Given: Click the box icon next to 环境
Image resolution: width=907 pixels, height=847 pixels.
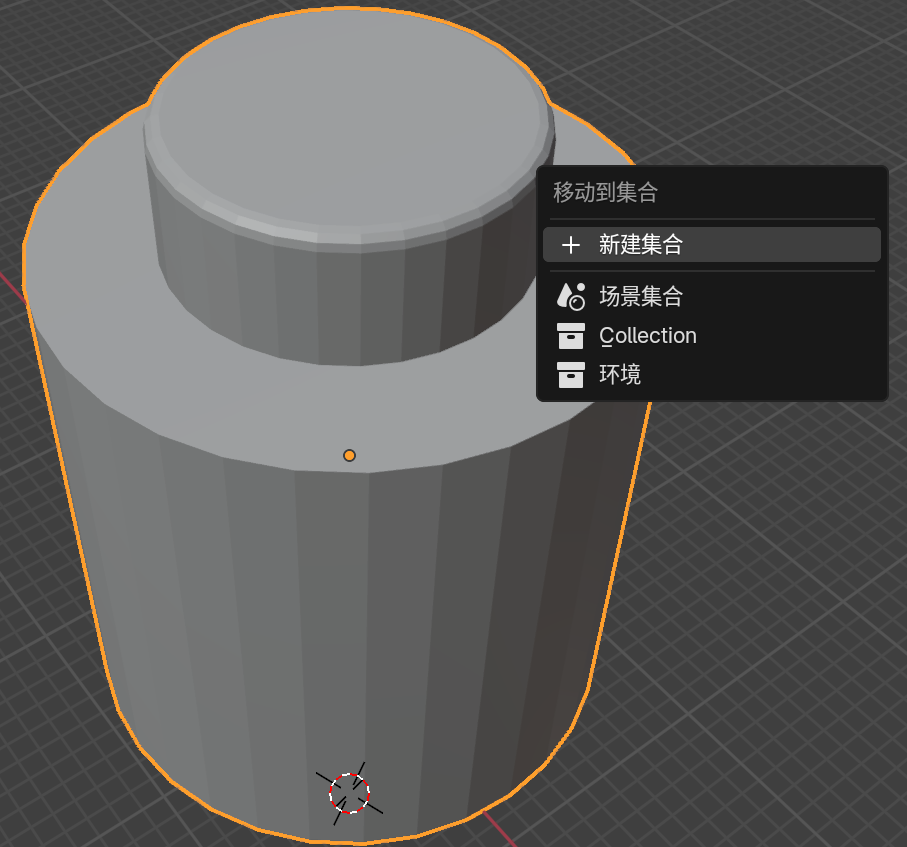Looking at the screenshot, I should coord(571,375).
